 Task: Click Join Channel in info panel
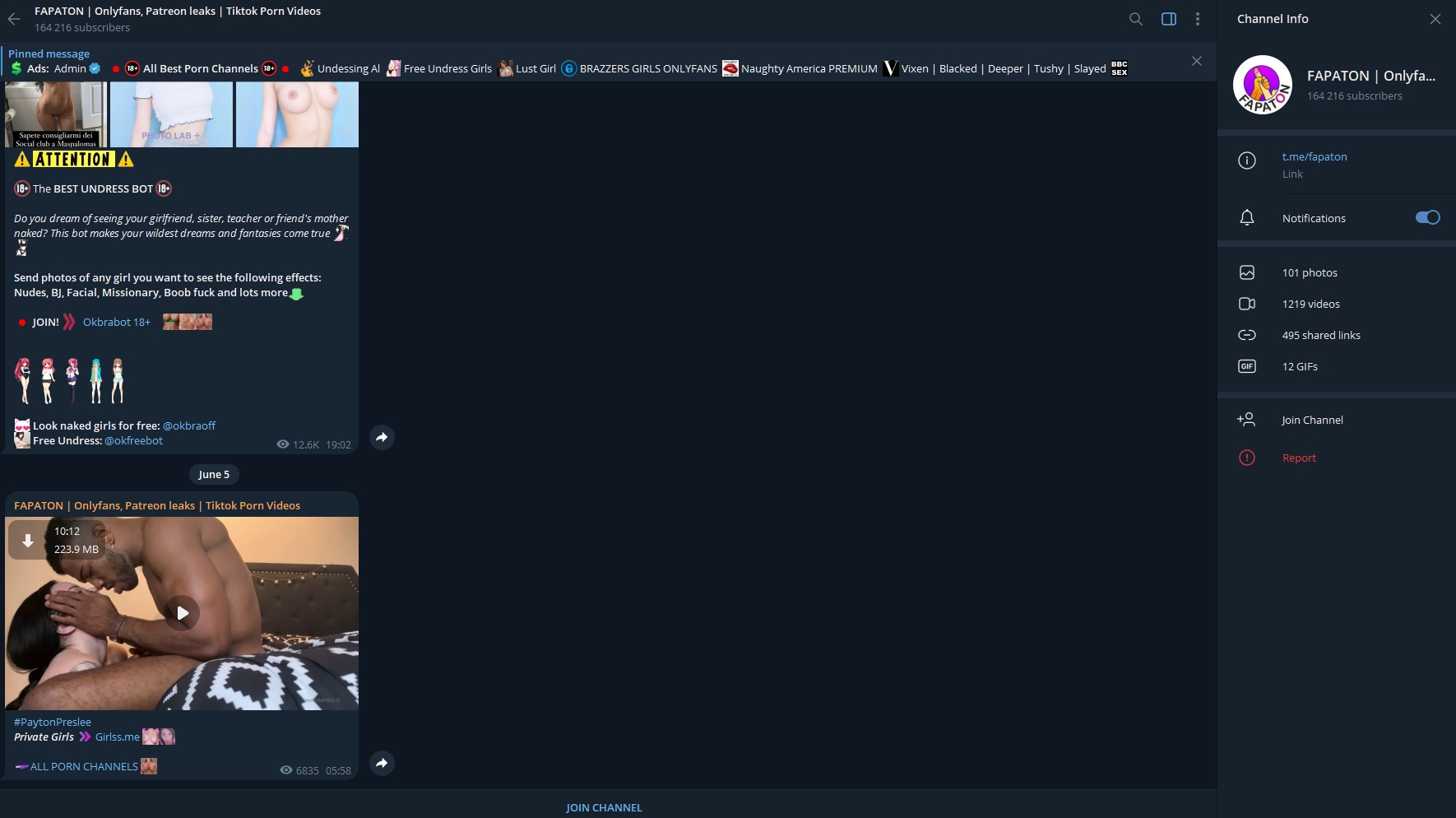(1312, 420)
